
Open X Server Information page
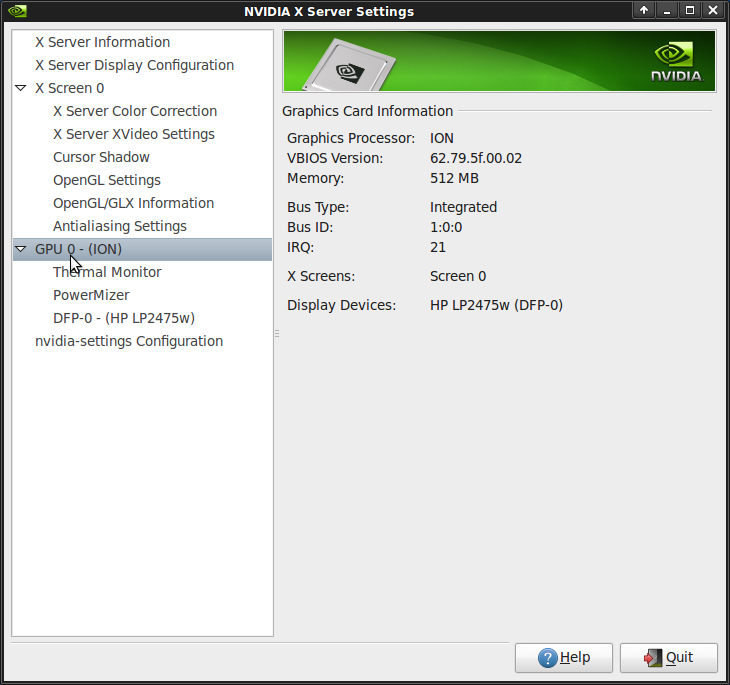[102, 42]
